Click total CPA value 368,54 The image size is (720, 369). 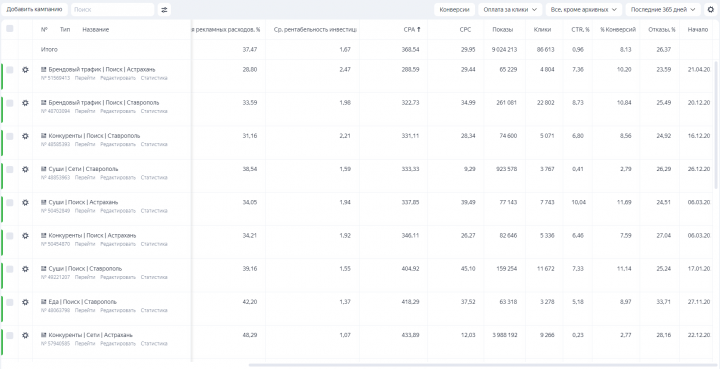tap(411, 49)
